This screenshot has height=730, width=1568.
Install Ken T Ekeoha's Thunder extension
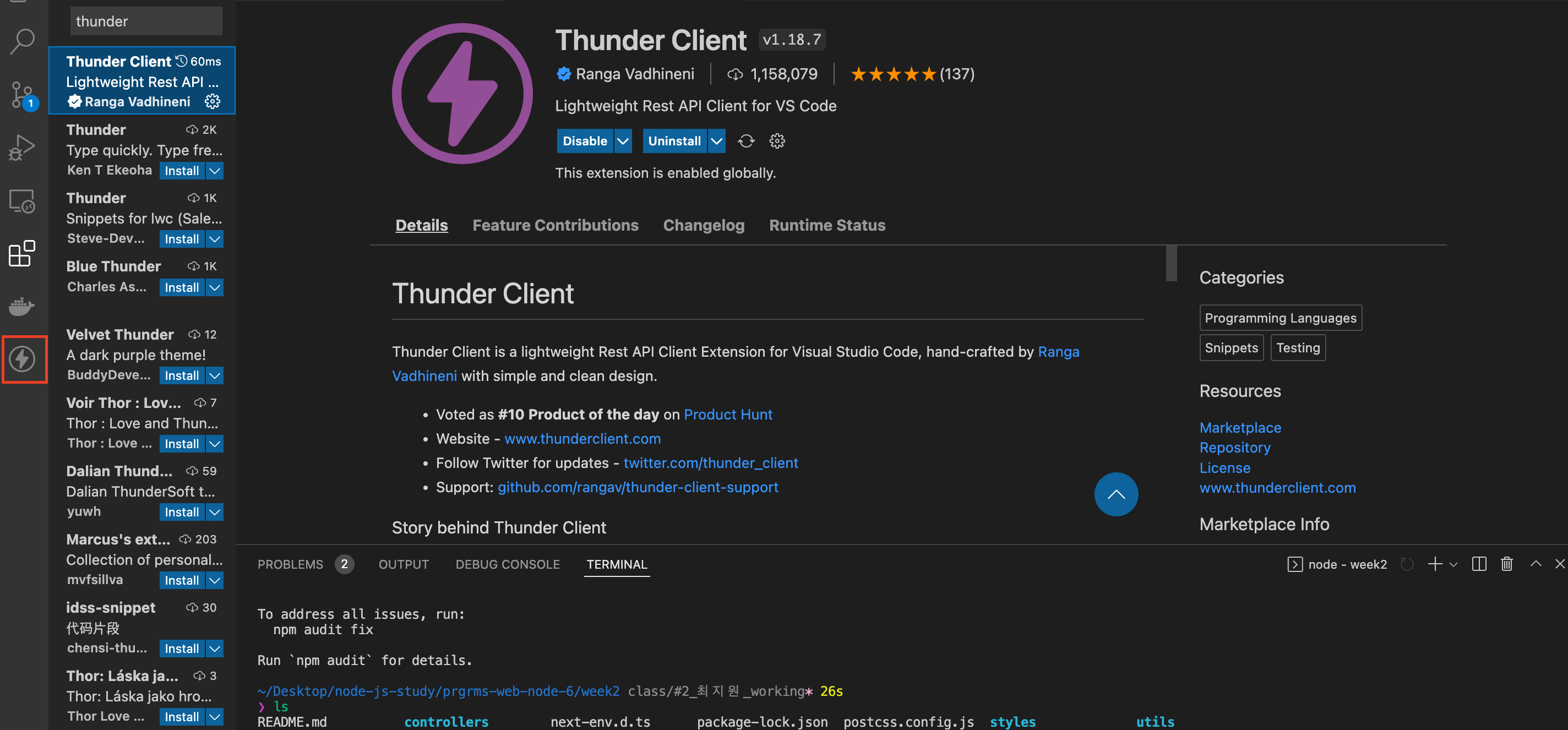[x=181, y=171]
